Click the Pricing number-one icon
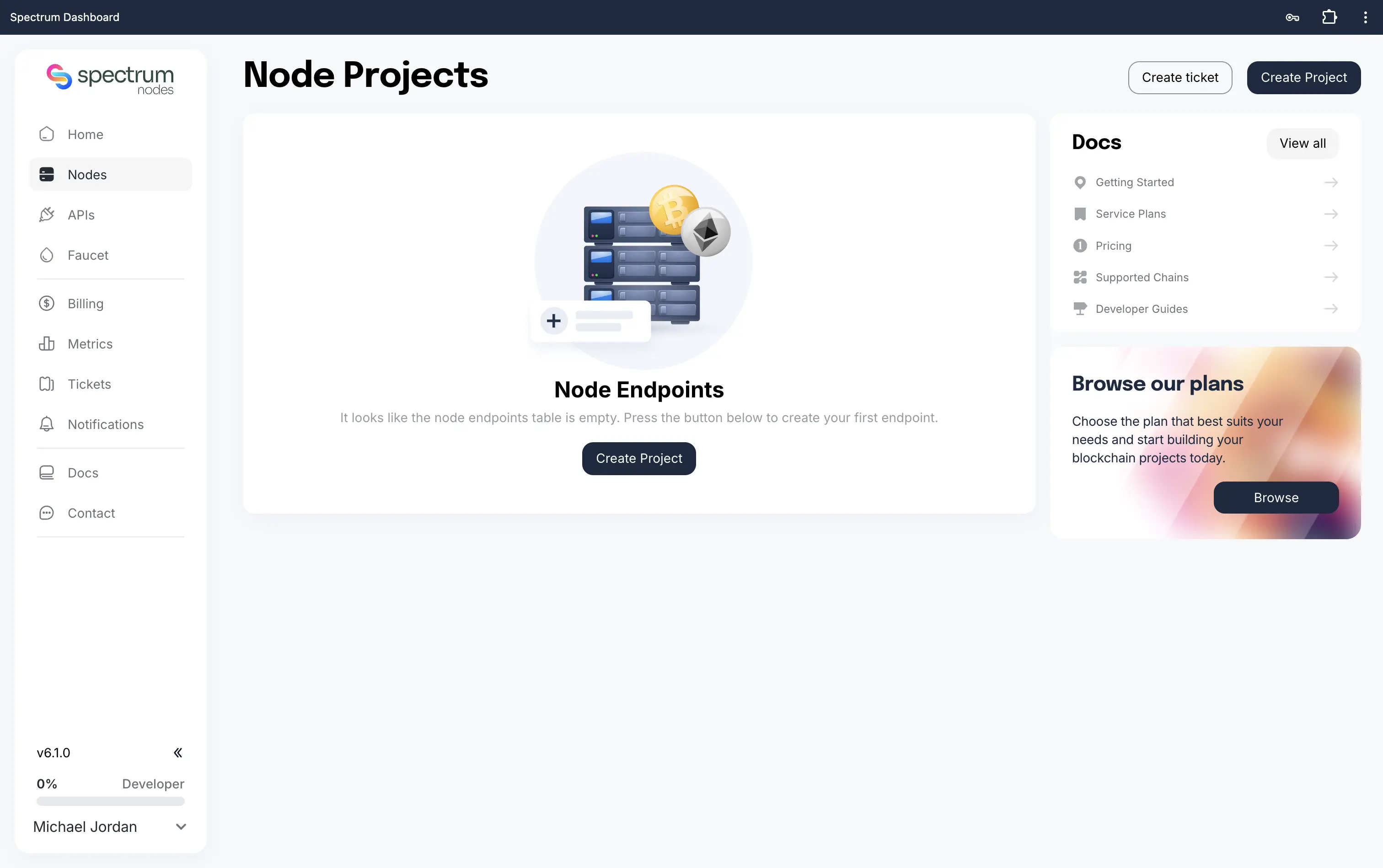Screen dimensions: 1383x868 pos(1080,245)
